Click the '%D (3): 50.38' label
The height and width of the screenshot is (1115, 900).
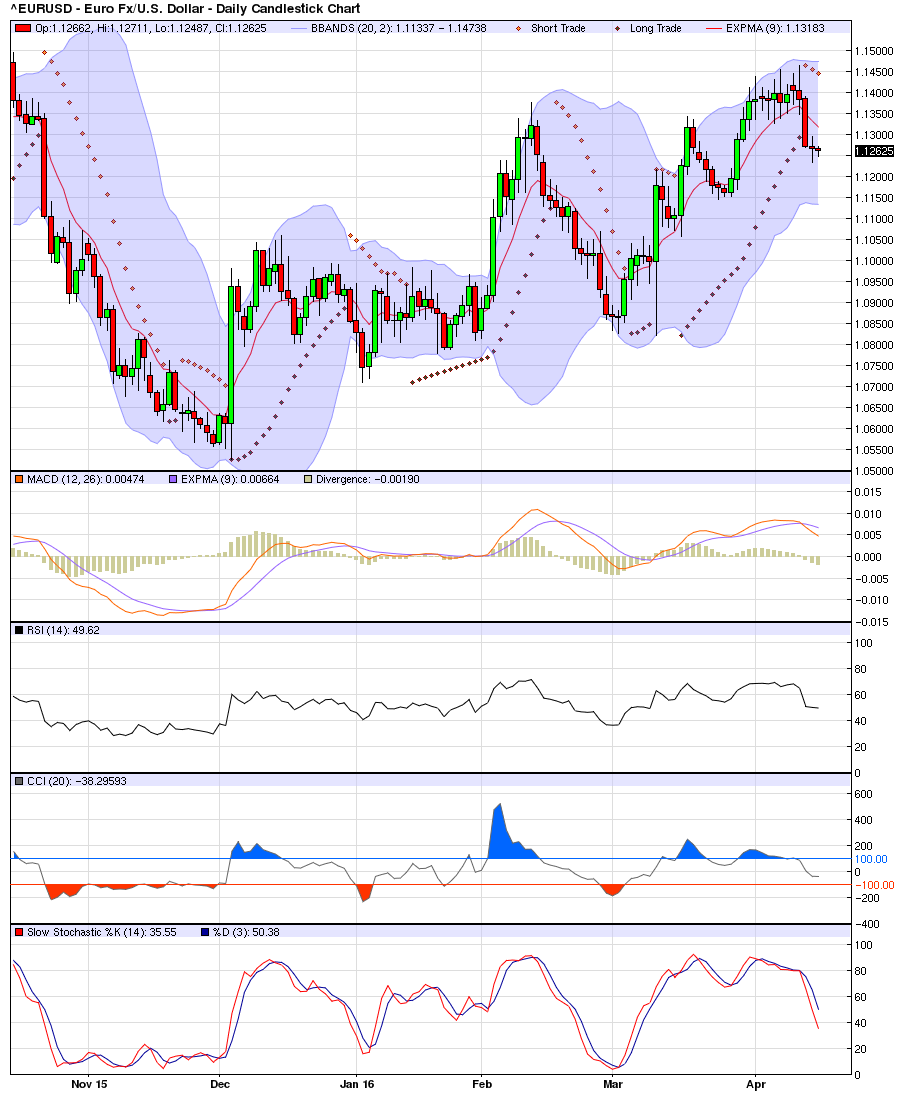pyautogui.click(x=246, y=932)
